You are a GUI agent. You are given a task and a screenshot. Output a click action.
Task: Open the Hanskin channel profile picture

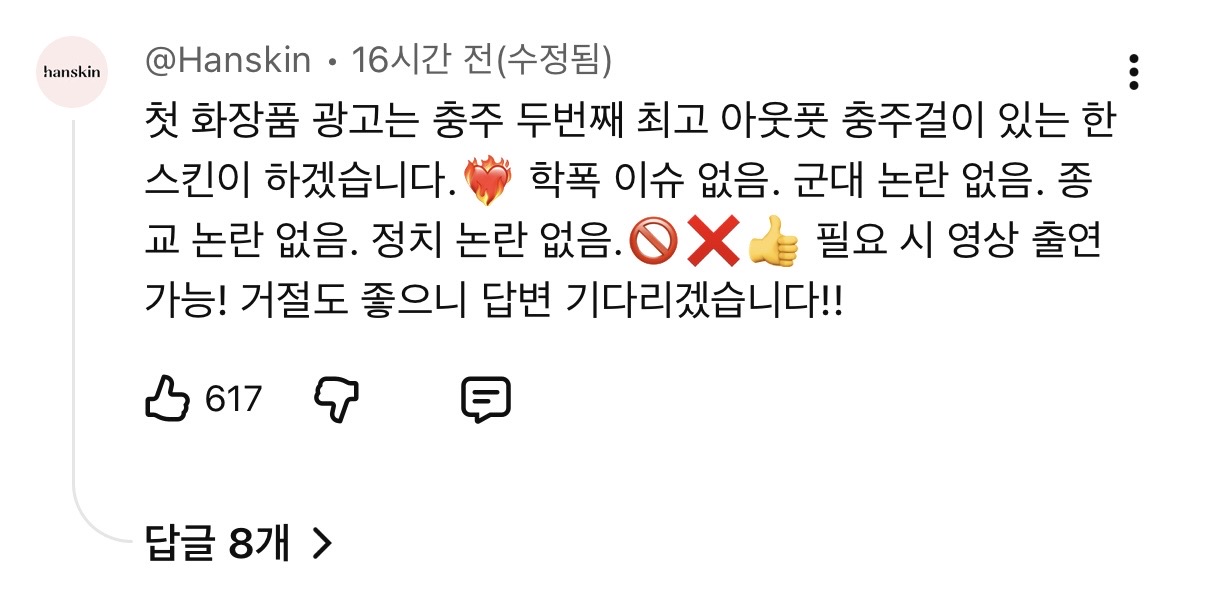point(71,71)
